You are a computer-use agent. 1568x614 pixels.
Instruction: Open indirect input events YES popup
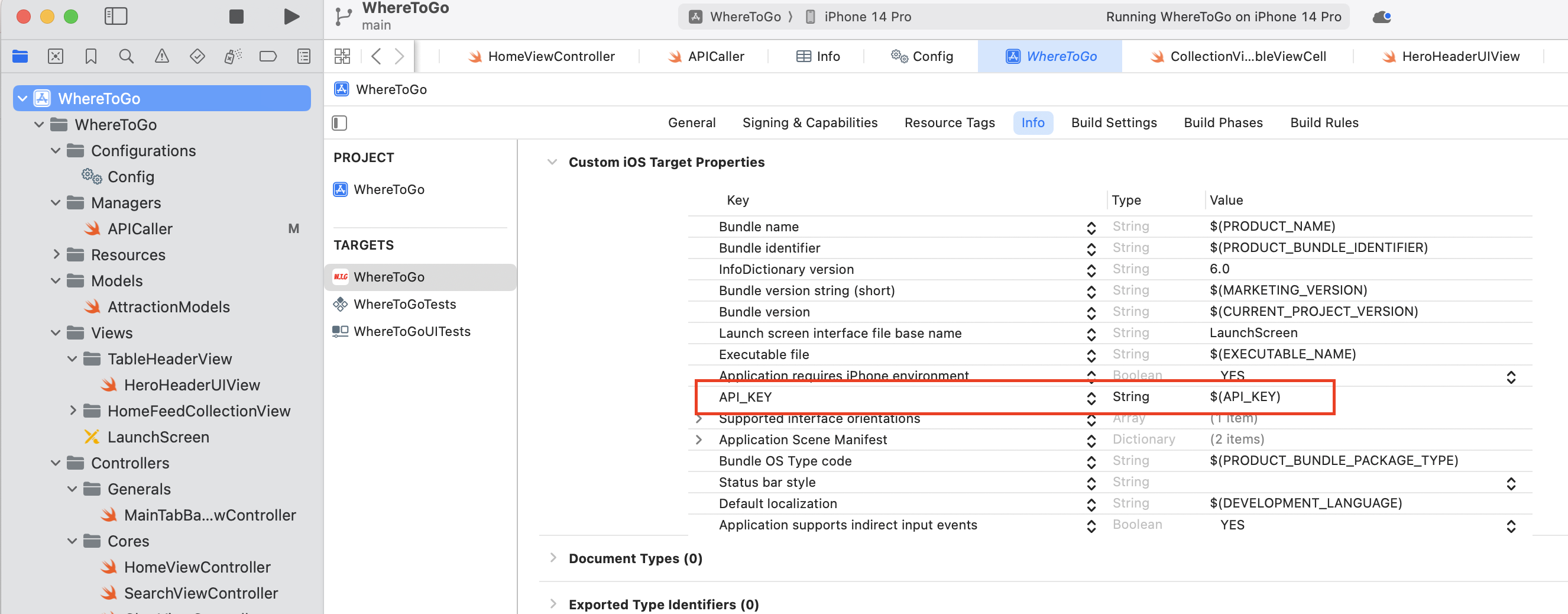pyautogui.click(x=1511, y=526)
